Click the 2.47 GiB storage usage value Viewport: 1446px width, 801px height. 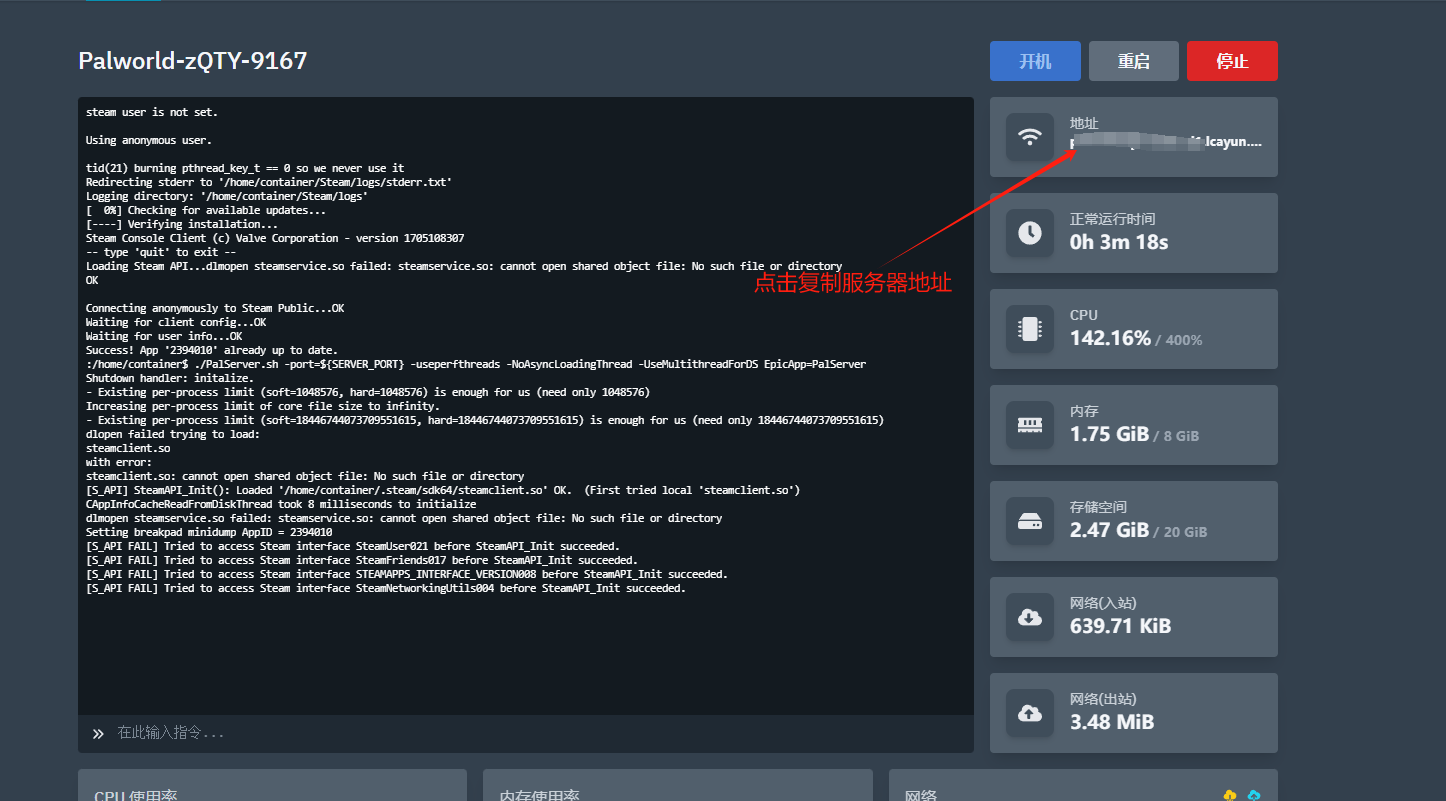pyautogui.click(x=1109, y=530)
